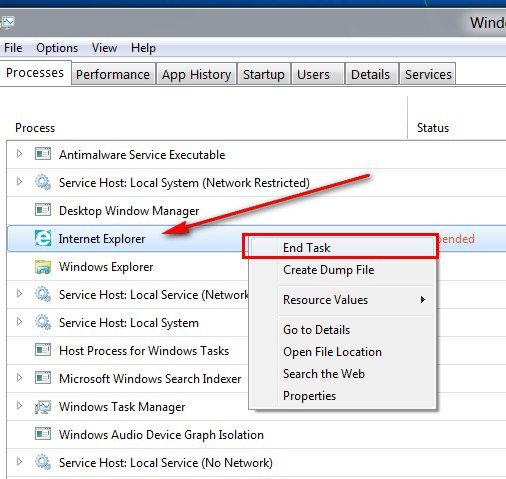Click the Desktop Window Manager icon

(43, 210)
